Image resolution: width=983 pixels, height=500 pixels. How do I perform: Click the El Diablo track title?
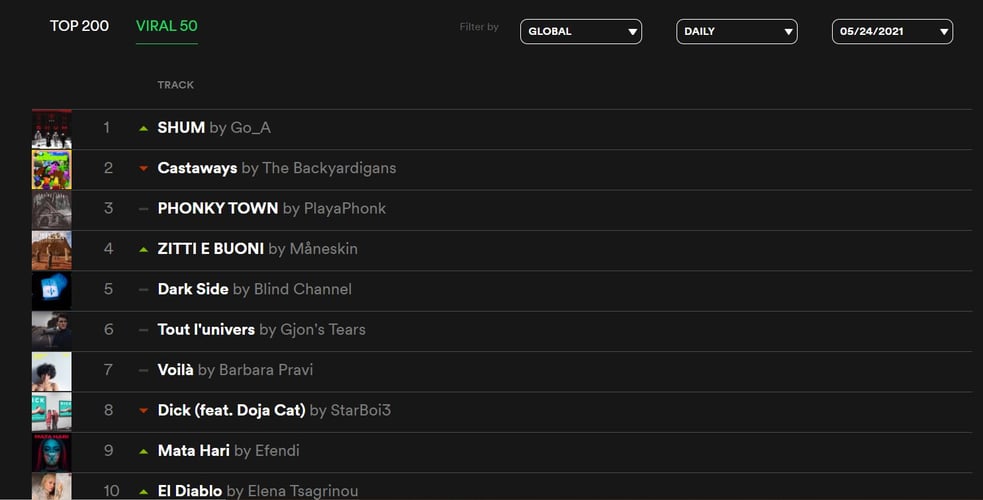click(190, 491)
